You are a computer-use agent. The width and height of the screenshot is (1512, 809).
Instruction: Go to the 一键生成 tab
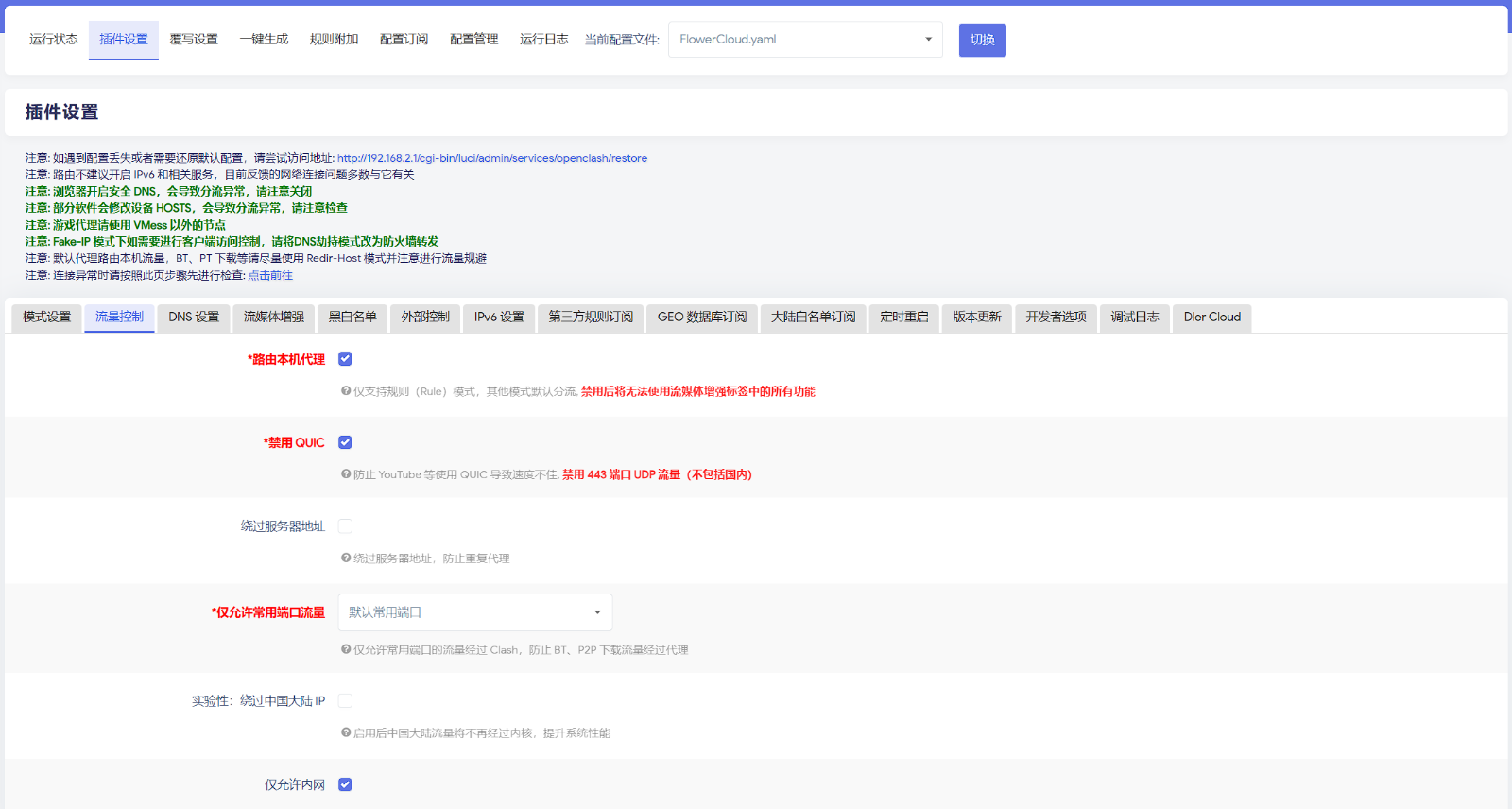click(264, 40)
